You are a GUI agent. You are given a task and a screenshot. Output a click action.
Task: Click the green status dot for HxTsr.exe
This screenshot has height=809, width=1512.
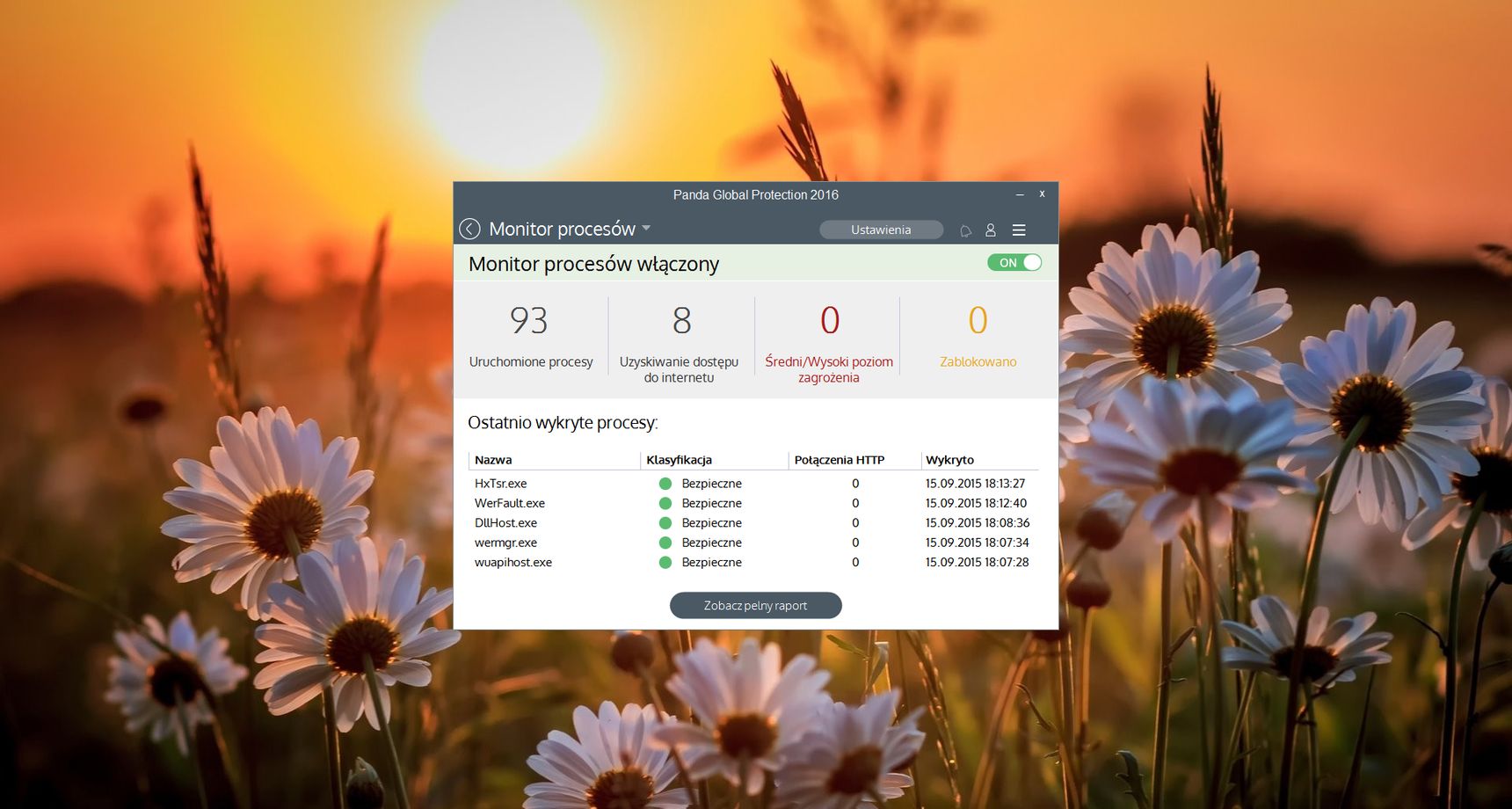coord(665,484)
